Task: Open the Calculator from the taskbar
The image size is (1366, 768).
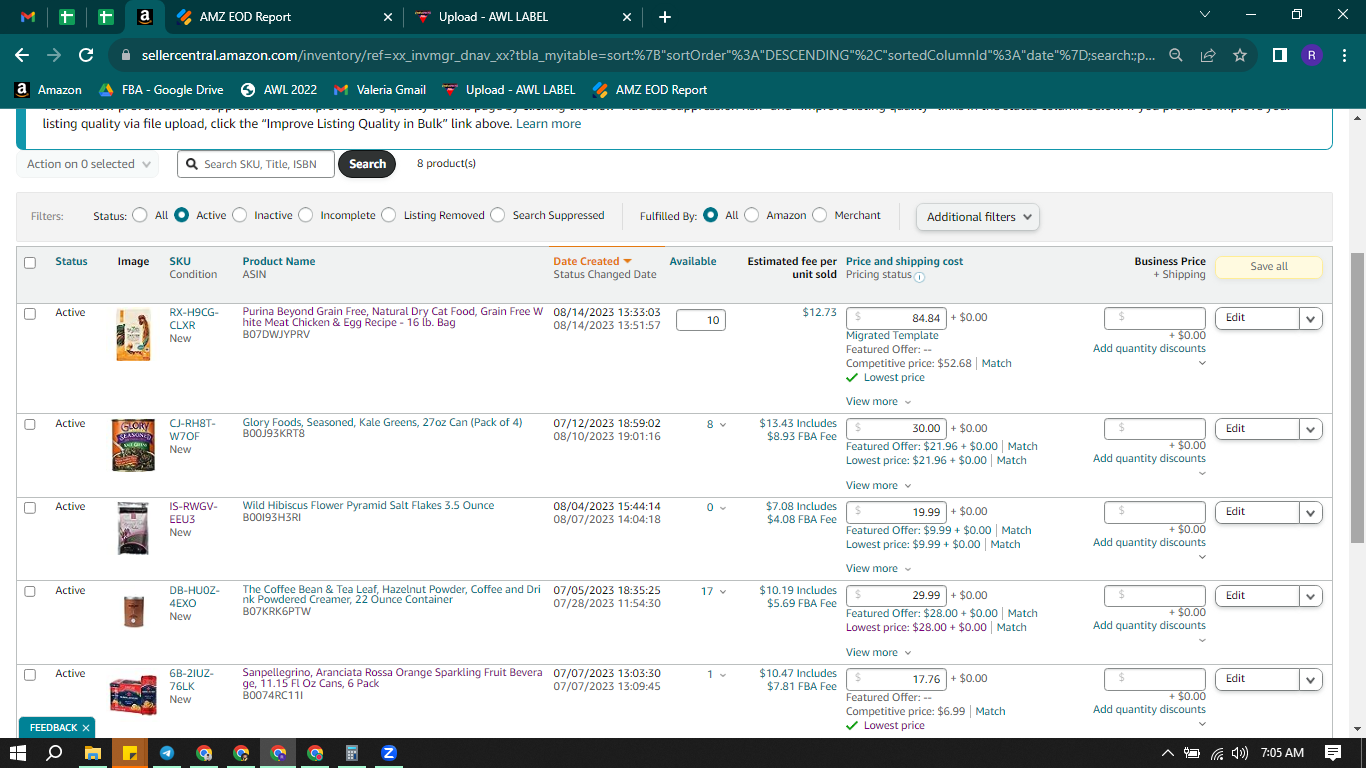Action: [352, 753]
